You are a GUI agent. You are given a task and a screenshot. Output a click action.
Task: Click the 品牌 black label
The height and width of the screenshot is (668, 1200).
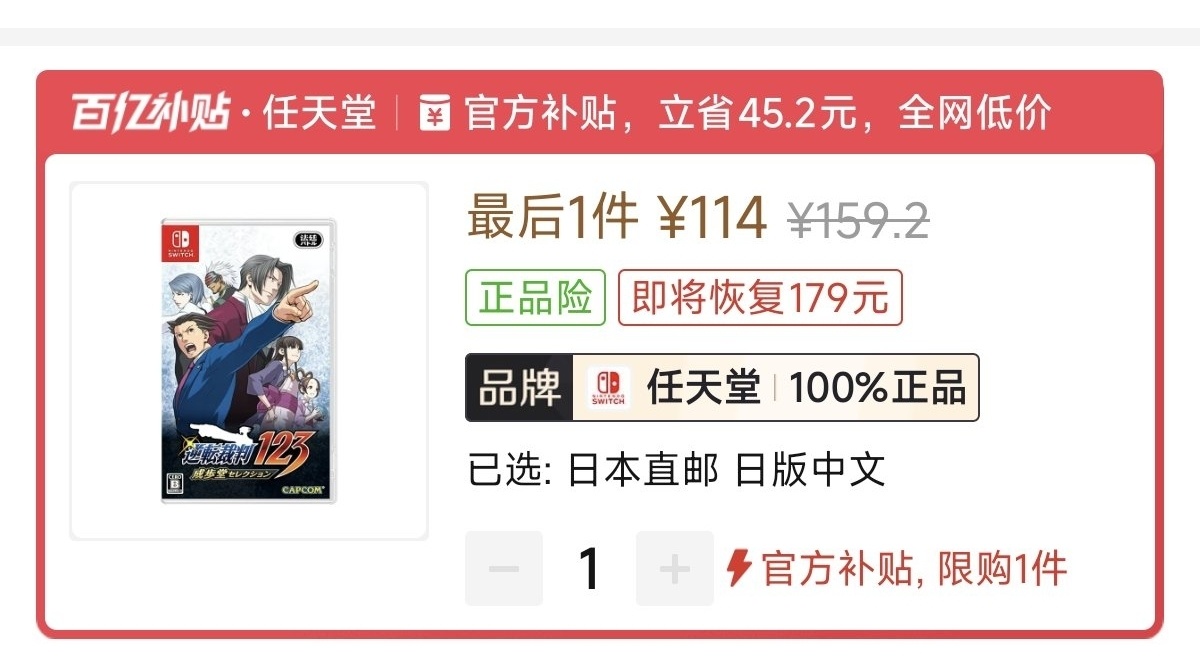click(520, 387)
